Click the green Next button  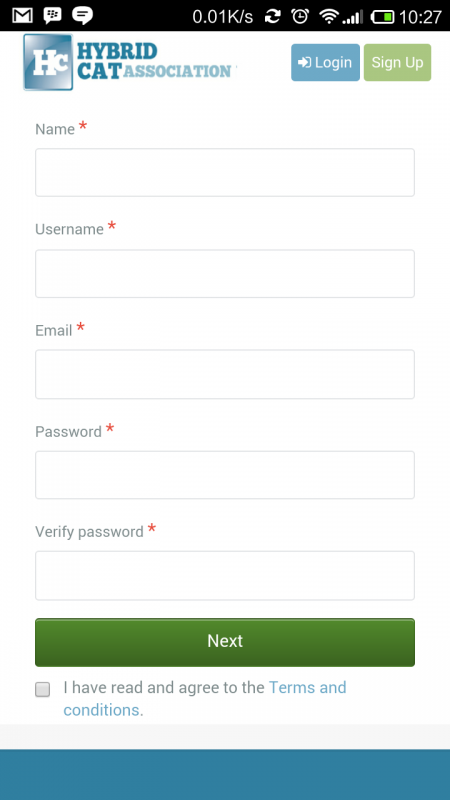225,642
